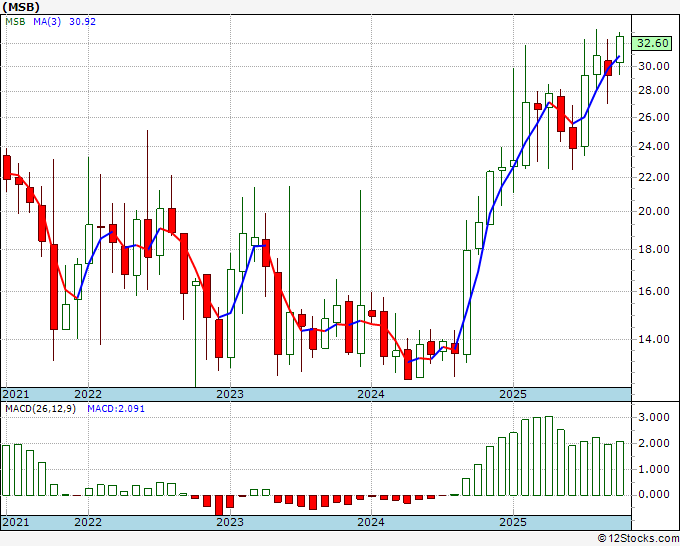This screenshot has width=680, height=546.
Task: Click the 1.000 MACD axis label
Action: point(653,469)
